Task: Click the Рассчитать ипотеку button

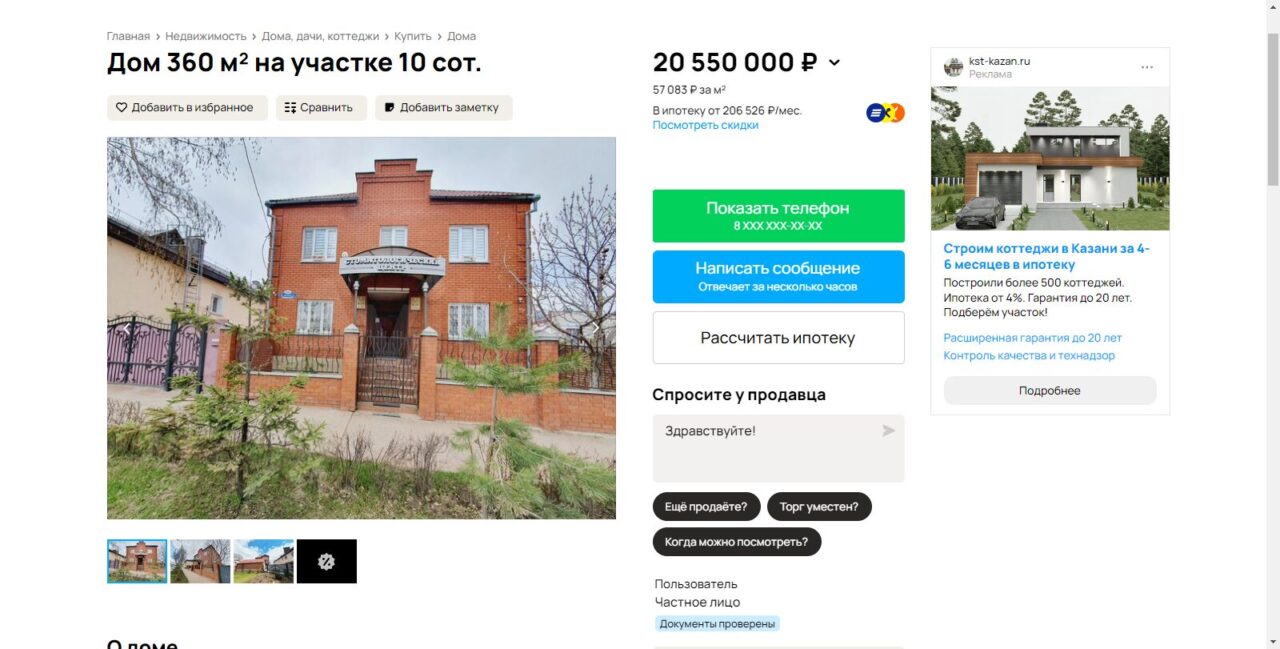Action: click(778, 338)
